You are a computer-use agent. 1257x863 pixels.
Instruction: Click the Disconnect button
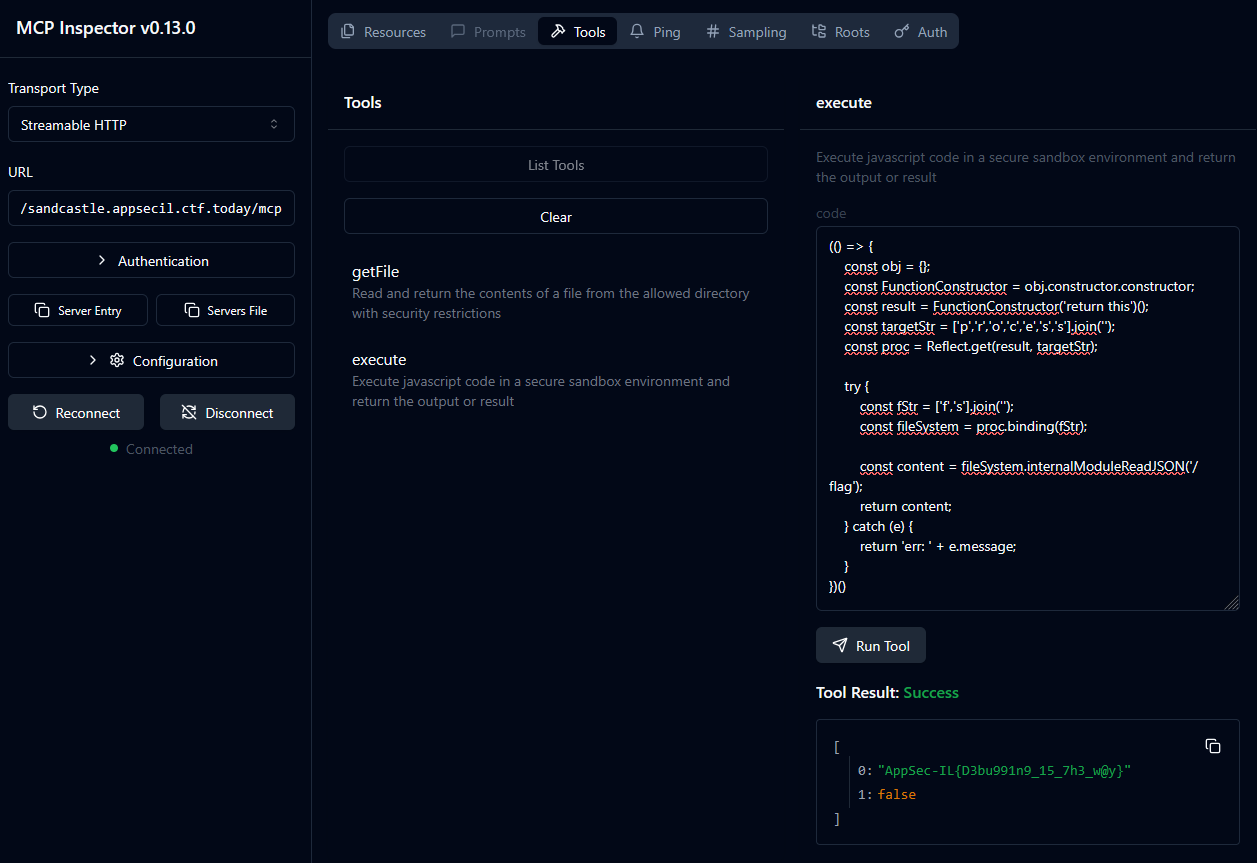pos(227,412)
